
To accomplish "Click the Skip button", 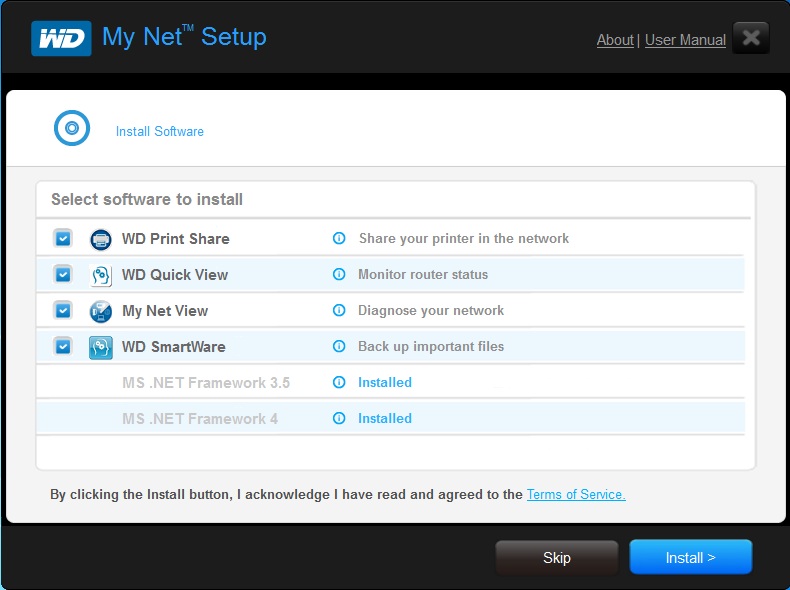I will pos(557,557).
